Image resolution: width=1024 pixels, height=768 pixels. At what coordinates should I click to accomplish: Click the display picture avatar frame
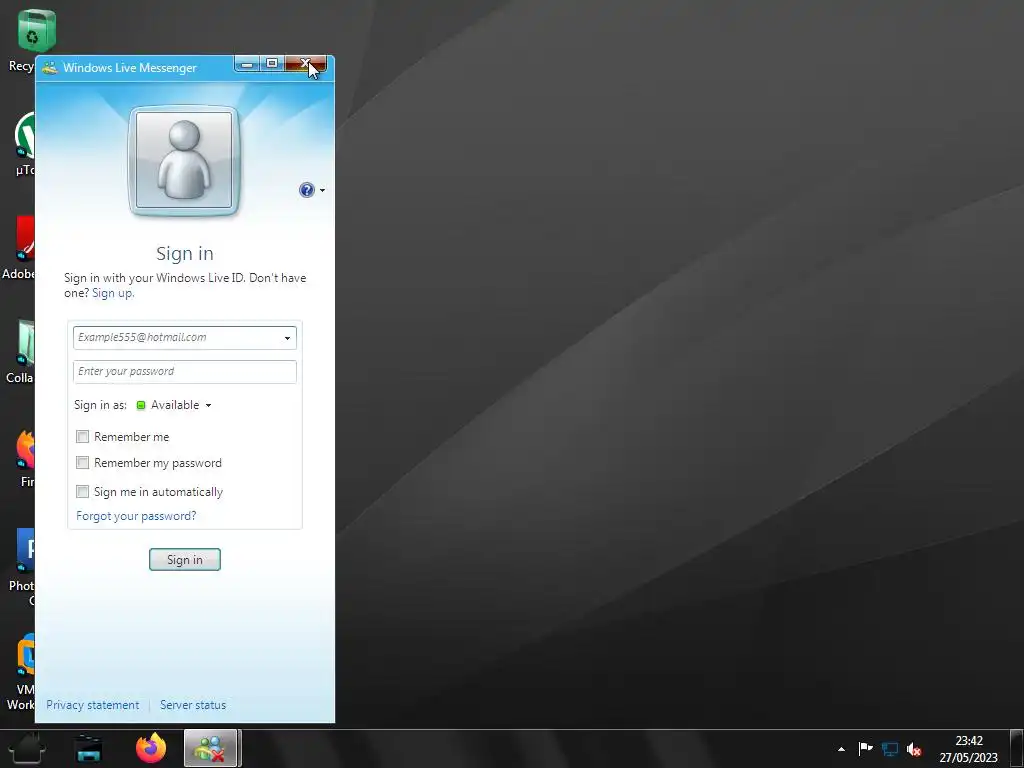click(x=184, y=161)
